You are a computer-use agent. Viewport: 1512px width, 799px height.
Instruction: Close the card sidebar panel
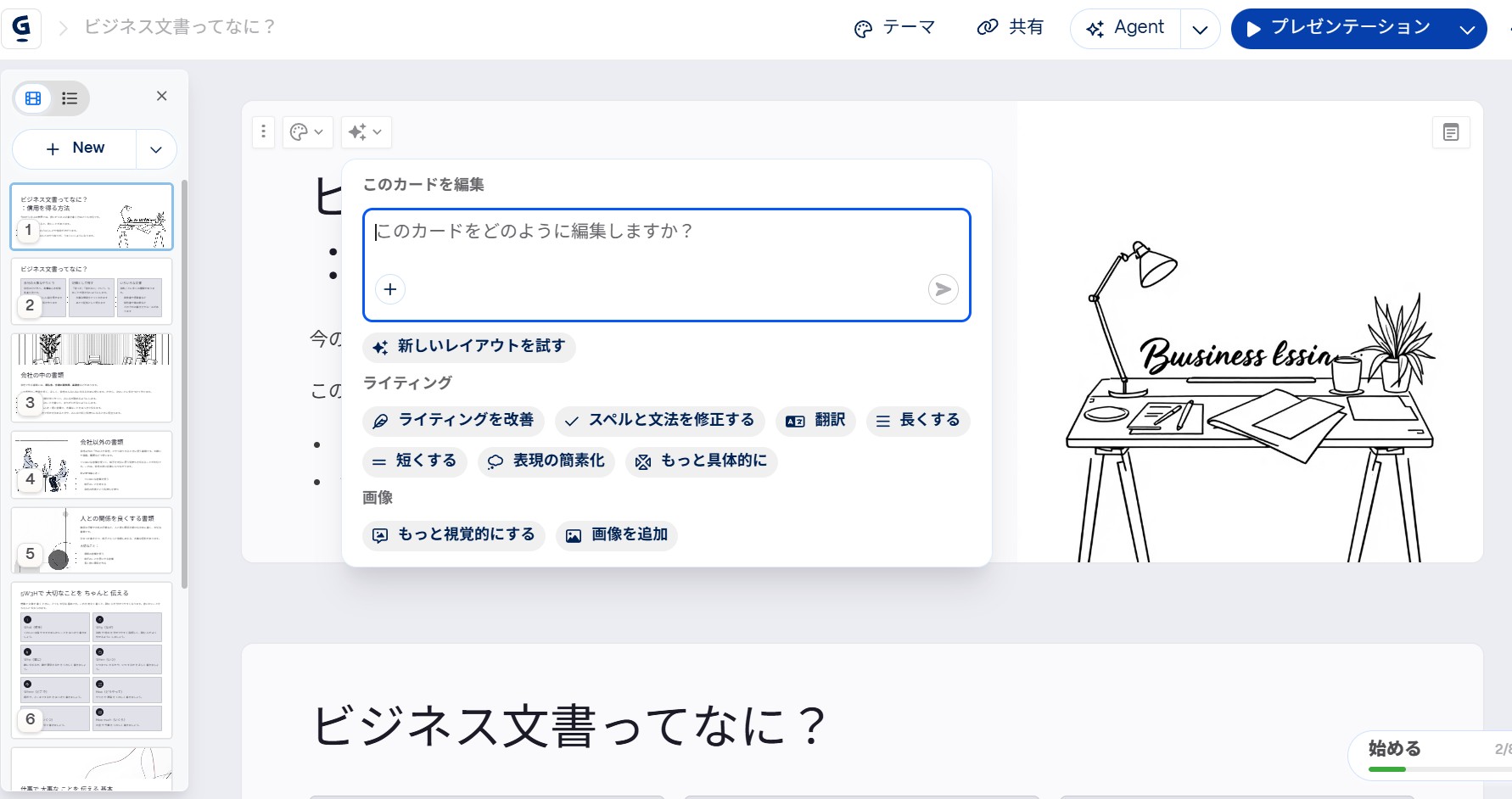161,96
